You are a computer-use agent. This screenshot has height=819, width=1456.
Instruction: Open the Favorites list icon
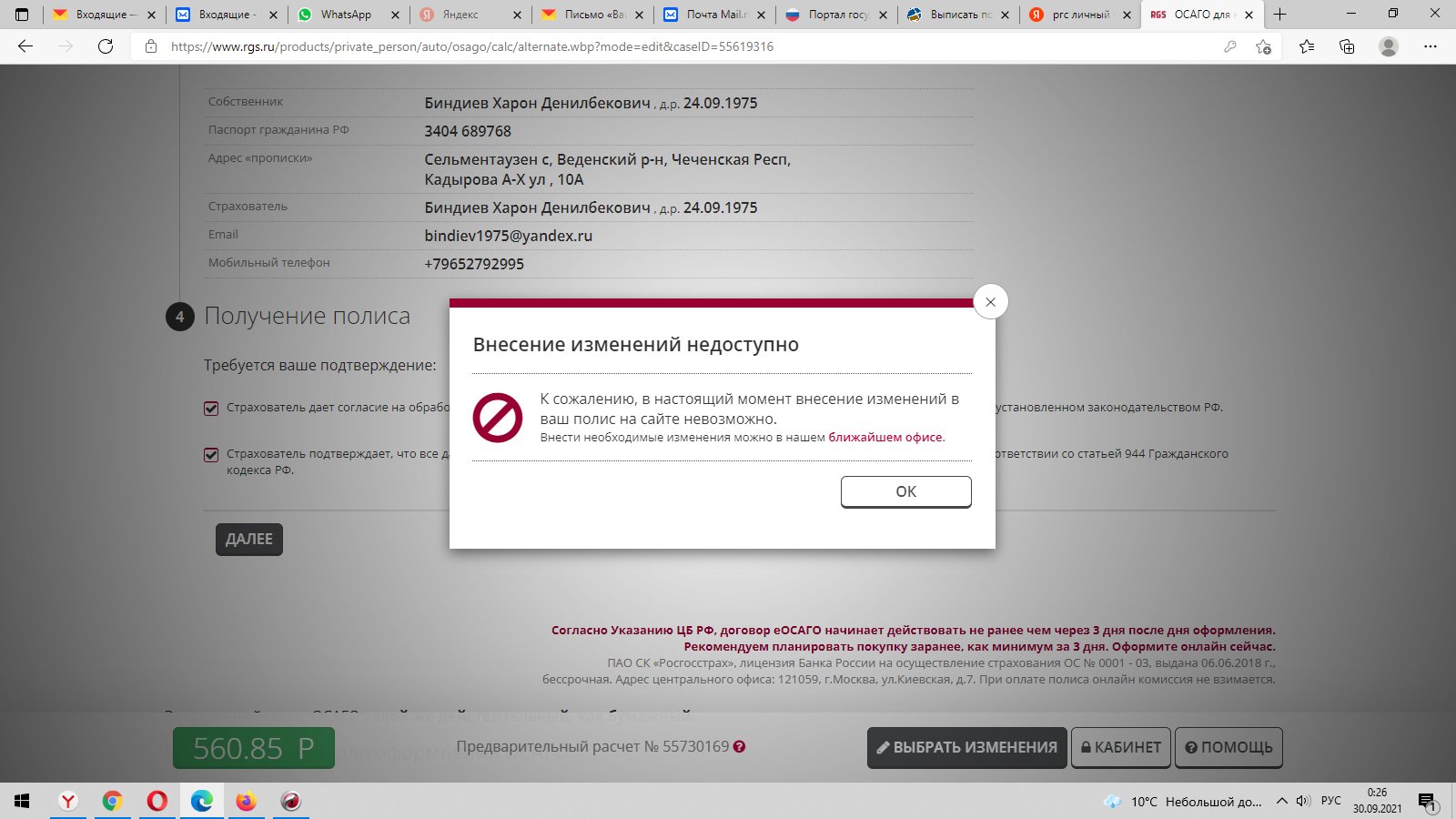tap(1307, 46)
